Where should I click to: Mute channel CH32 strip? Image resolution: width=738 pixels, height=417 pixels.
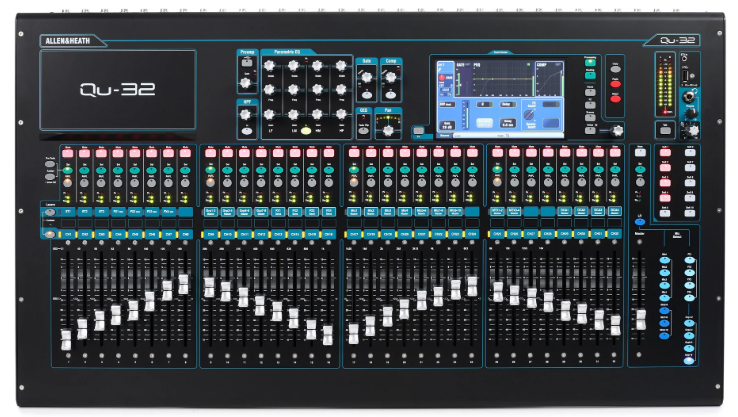pos(615,153)
